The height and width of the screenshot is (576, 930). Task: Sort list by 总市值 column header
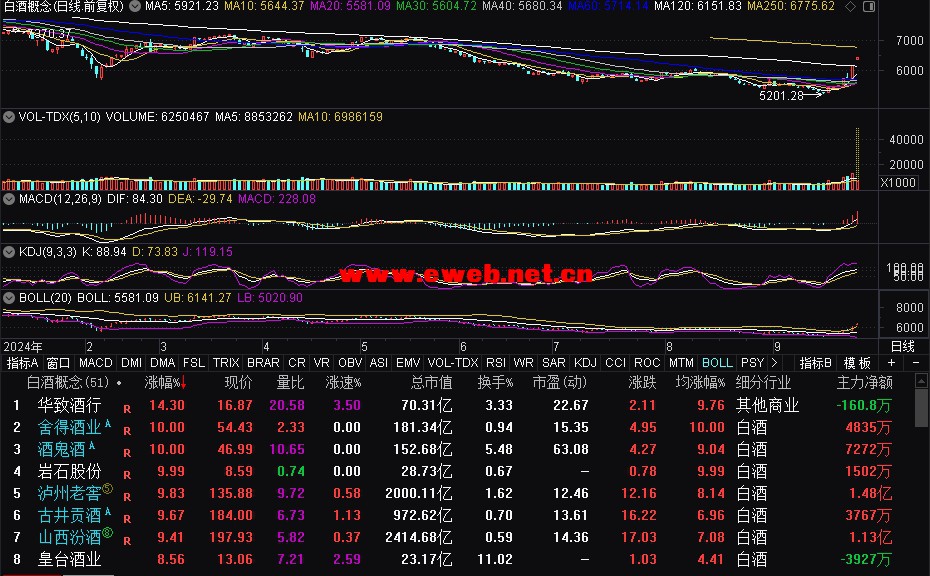pos(431,383)
